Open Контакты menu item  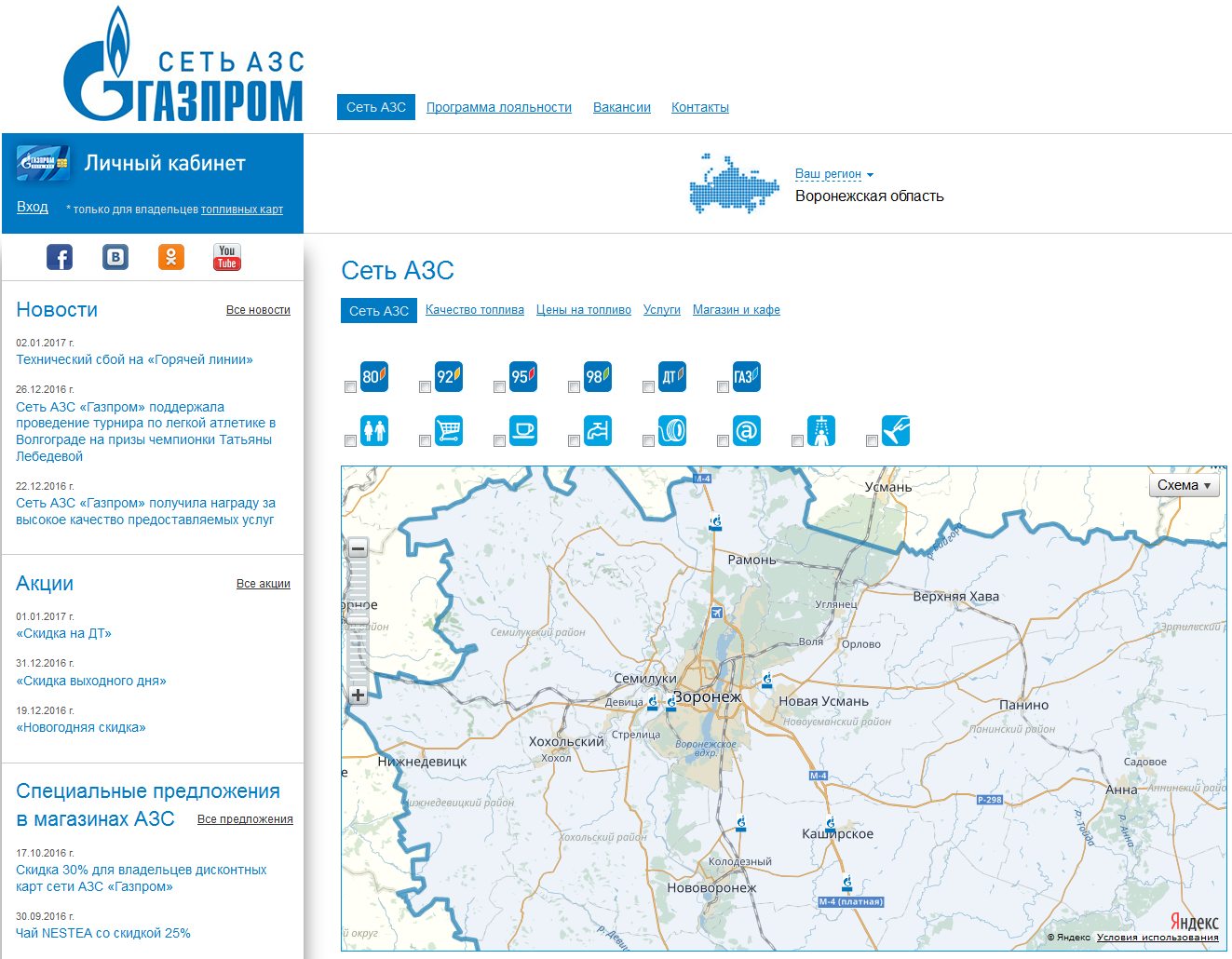tap(700, 107)
